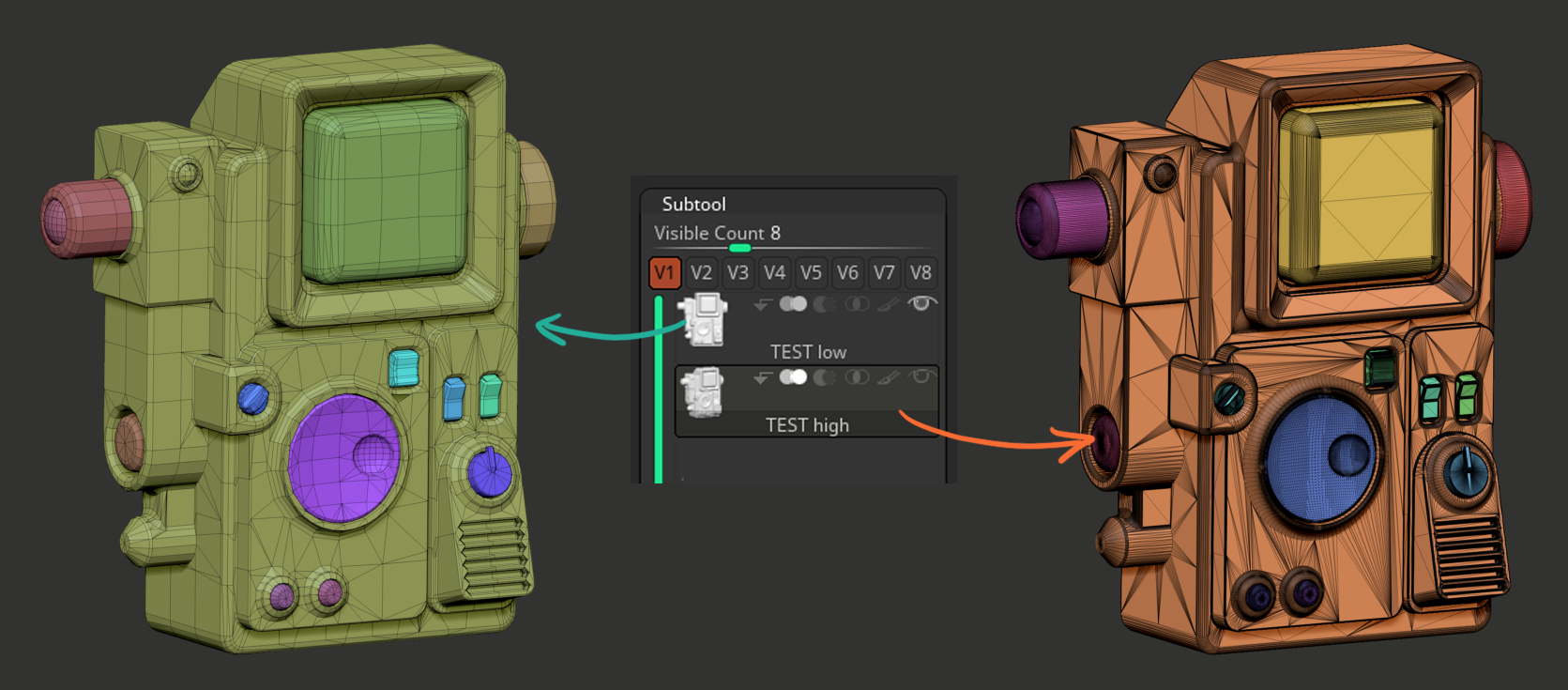Toggle eye visibility for TEST low
Viewport: 1568px width, 690px height.
(x=922, y=303)
